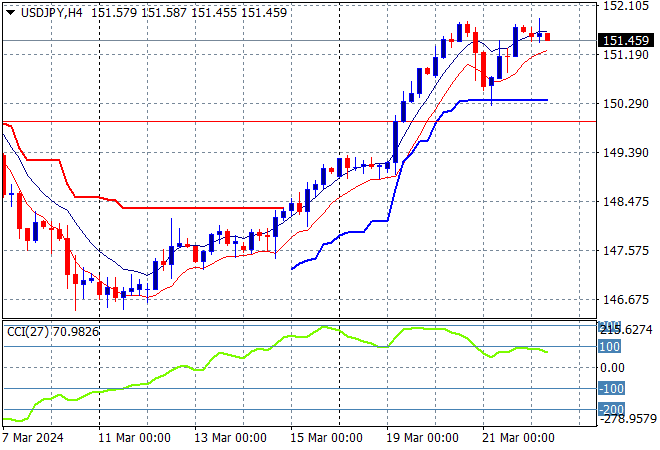Select the 149.390 price scale value
Image resolution: width=660 pixels, height=450 pixels.
click(626, 152)
